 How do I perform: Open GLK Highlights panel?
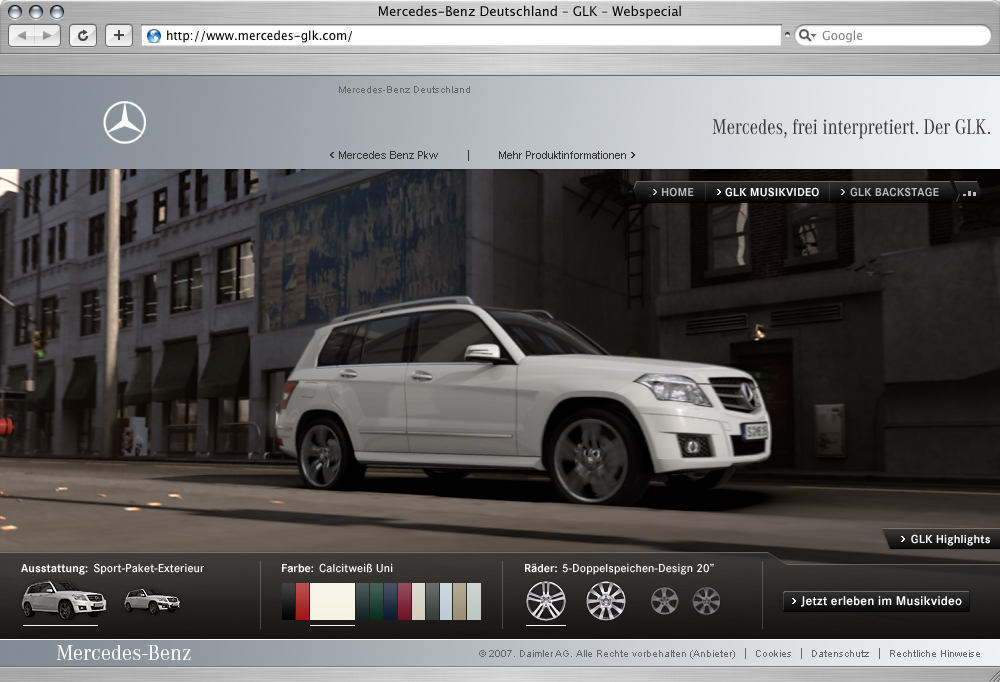point(945,539)
